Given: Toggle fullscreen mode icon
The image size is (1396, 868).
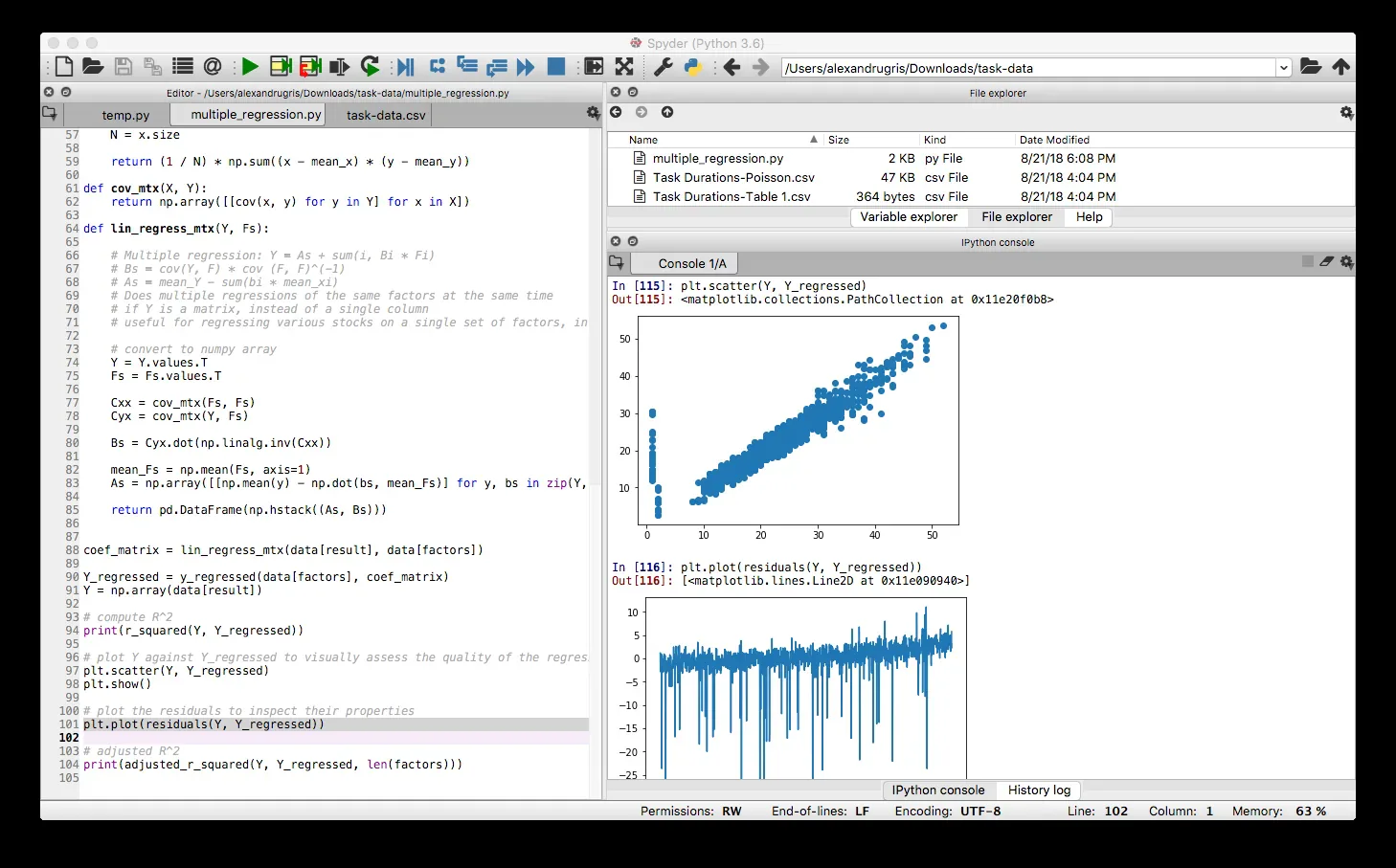Looking at the screenshot, I should [624, 67].
